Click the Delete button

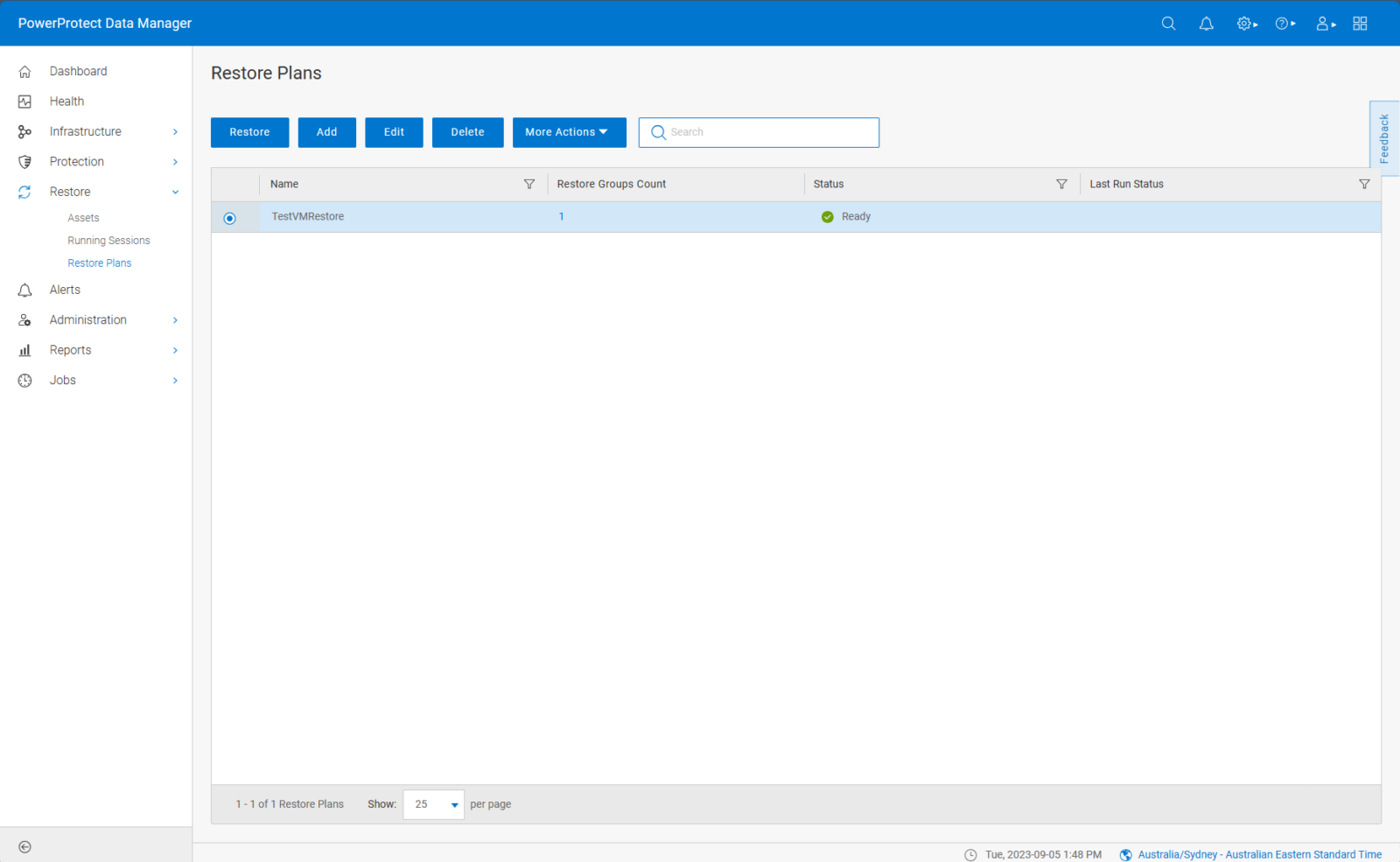(x=467, y=132)
